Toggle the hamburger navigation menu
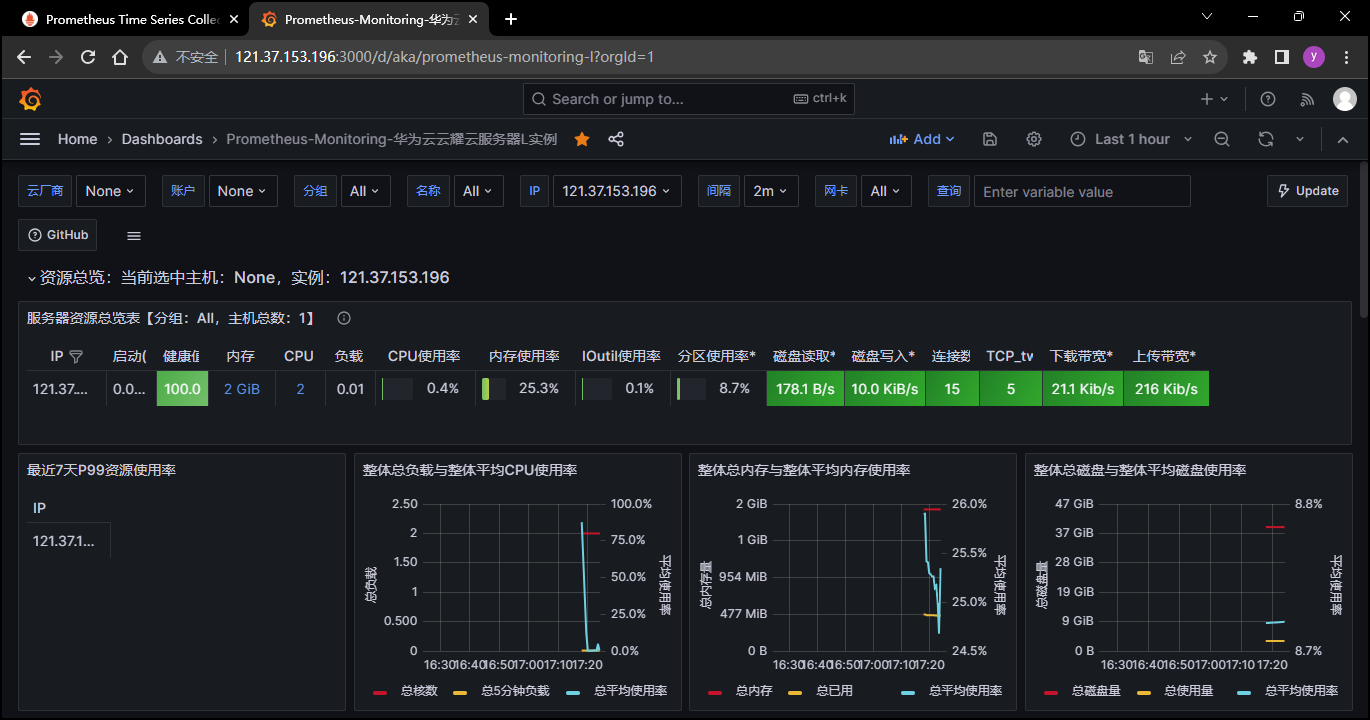Viewport: 1370px width, 720px height. click(x=30, y=139)
